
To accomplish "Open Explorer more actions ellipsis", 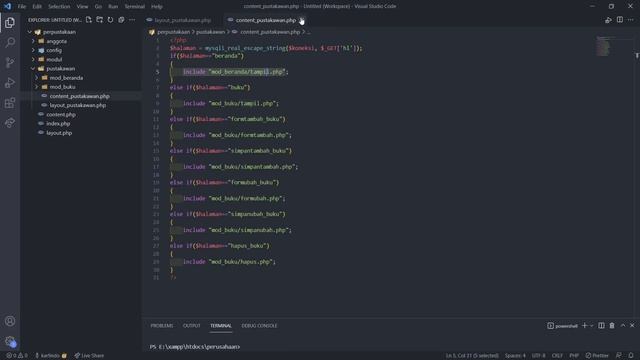I will point(132,20).
